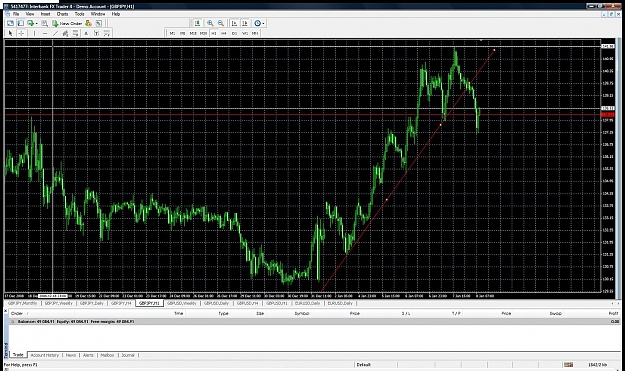
Task: Select the crosshair tool
Action: click(x=21, y=33)
